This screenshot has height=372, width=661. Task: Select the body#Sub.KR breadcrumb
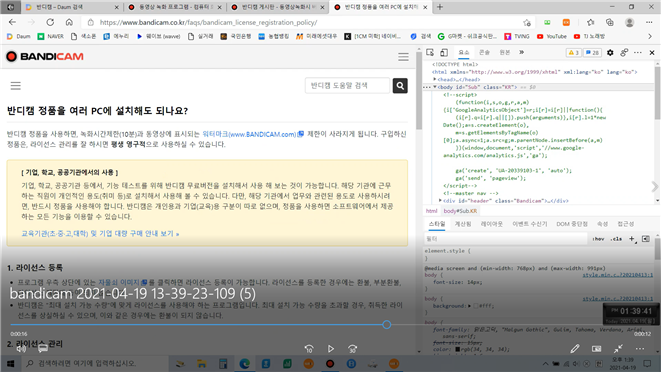point(460,211)
